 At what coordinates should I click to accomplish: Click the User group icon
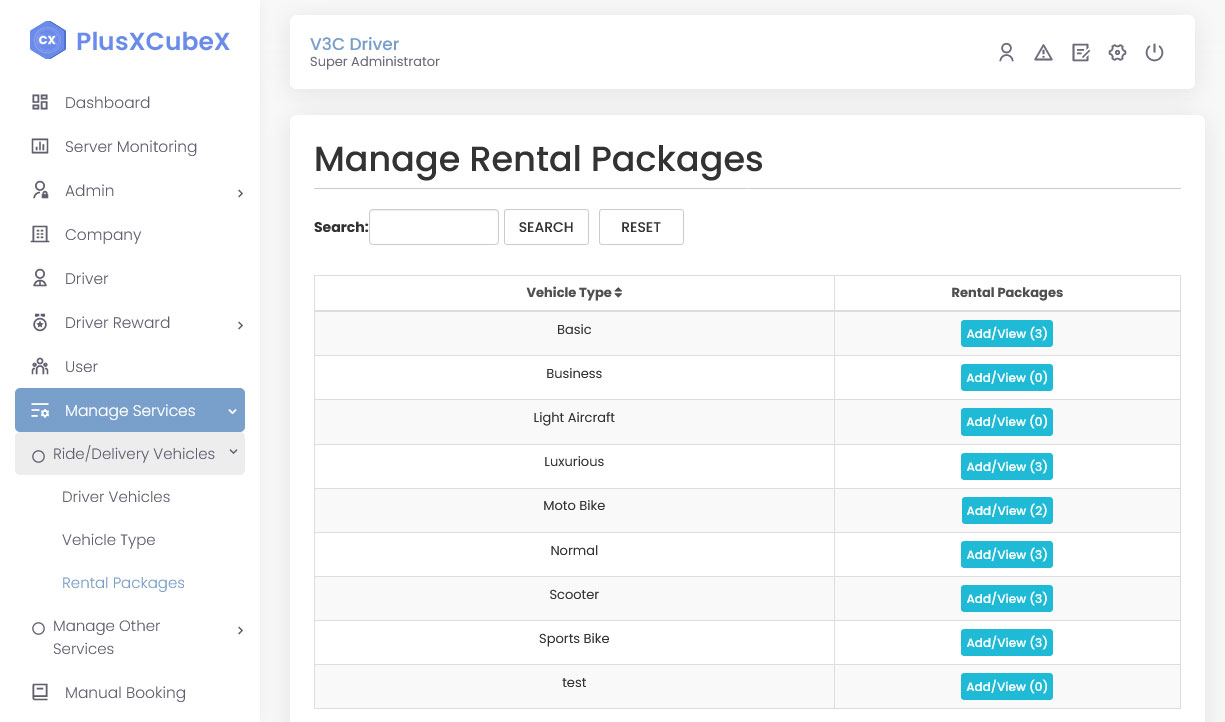[40, 366]
